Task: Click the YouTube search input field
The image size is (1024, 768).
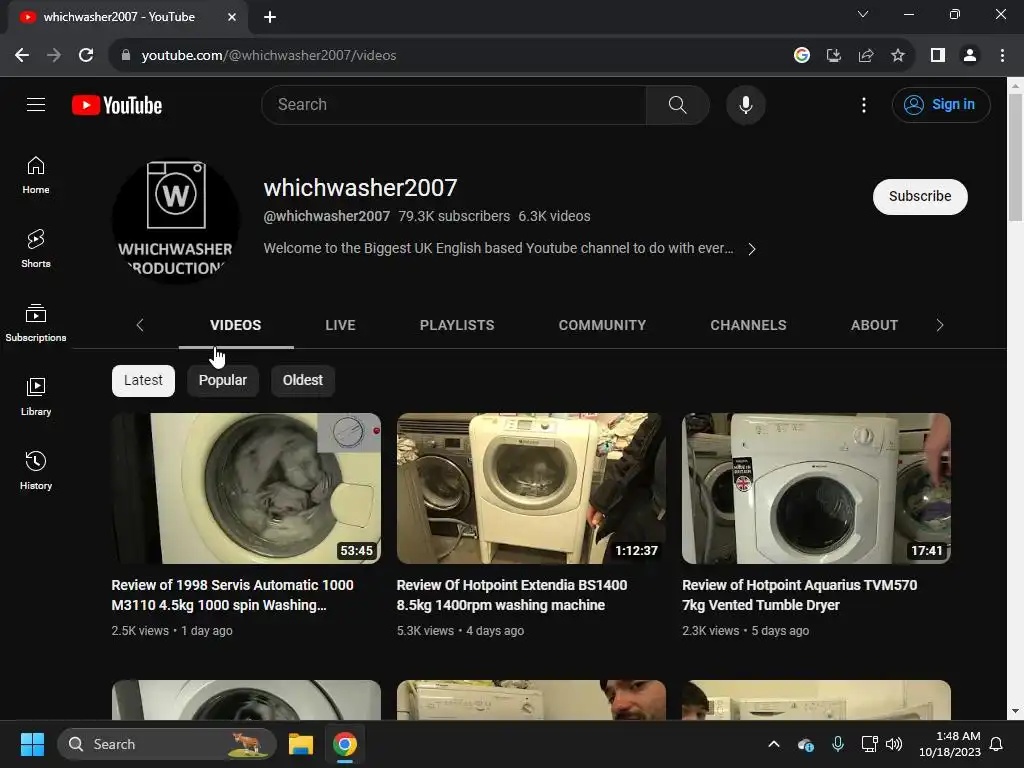Action: [x=454, y=104]
